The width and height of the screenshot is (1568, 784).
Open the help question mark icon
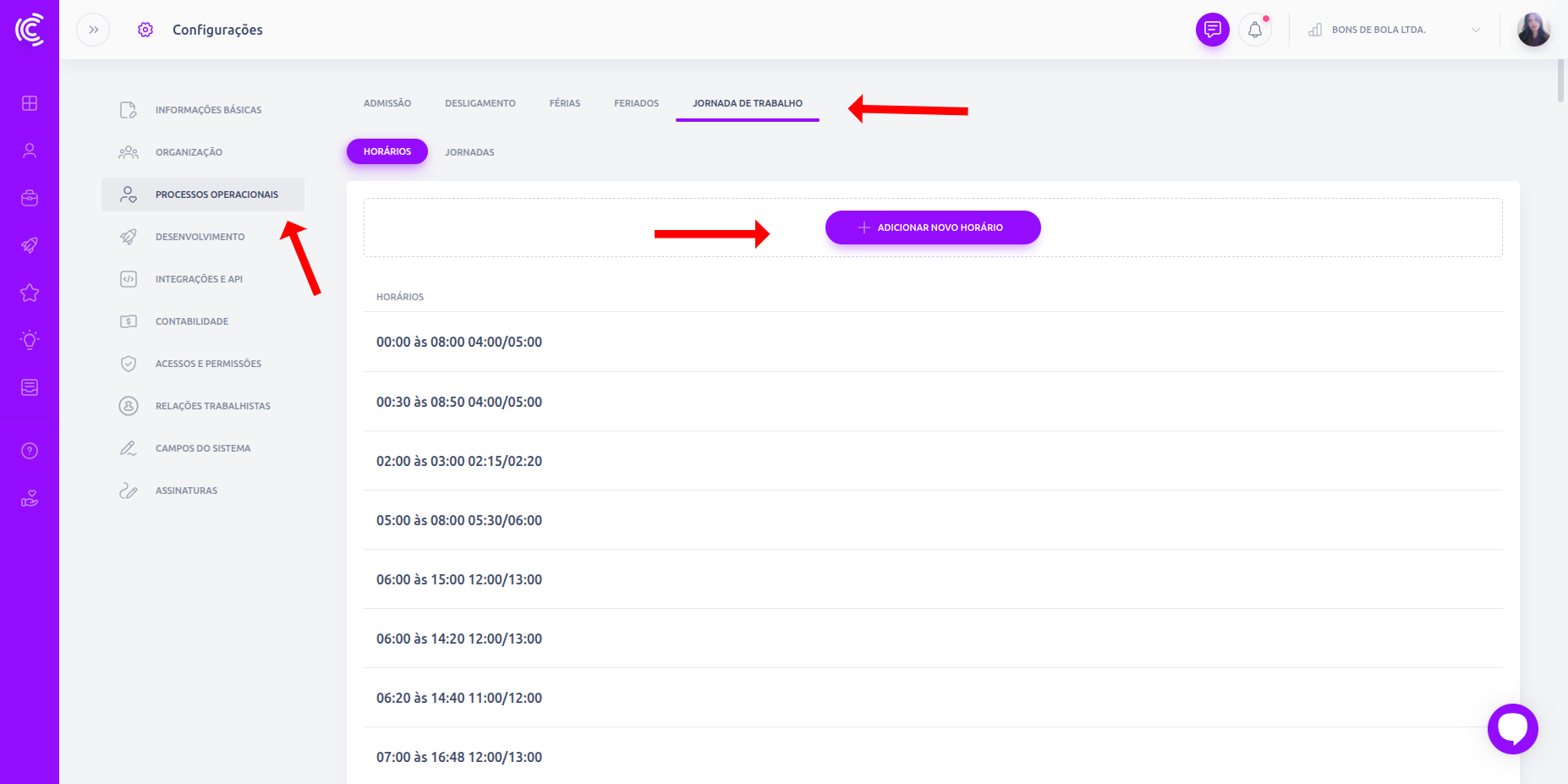click(30, 451)
